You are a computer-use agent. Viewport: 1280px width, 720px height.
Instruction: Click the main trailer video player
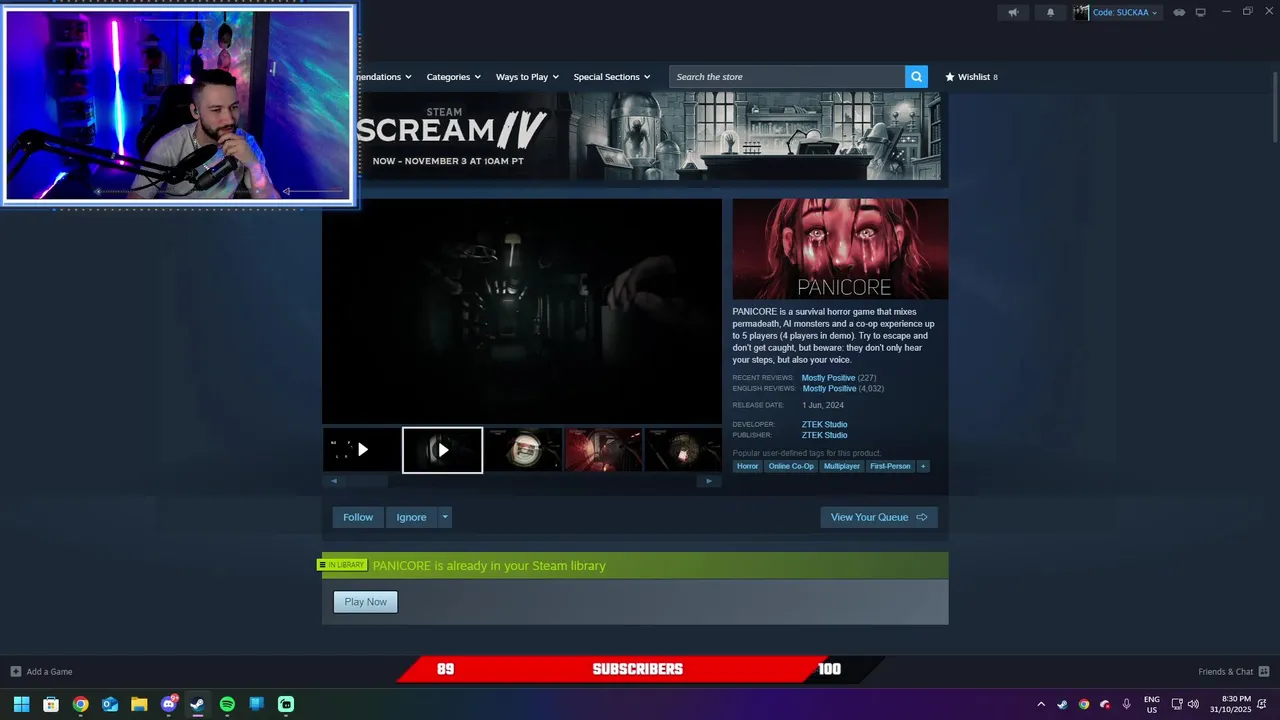522,311
